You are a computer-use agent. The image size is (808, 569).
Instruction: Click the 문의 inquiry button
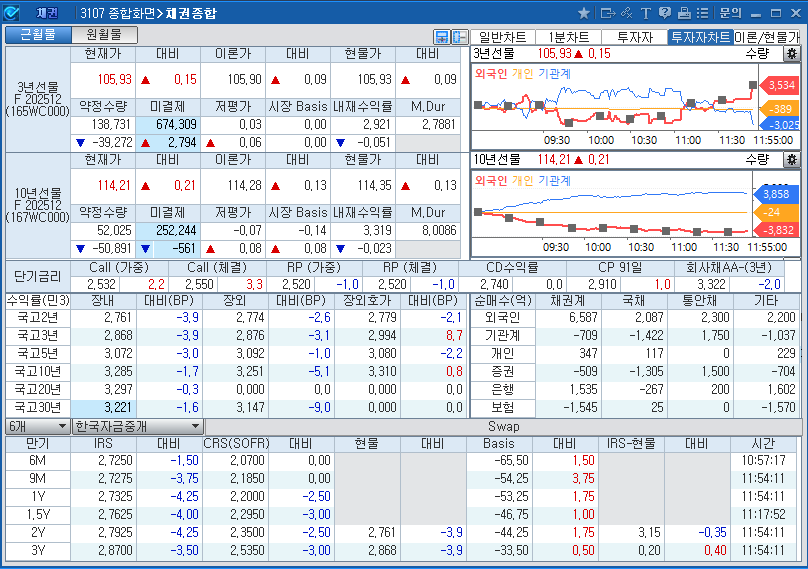730,13
